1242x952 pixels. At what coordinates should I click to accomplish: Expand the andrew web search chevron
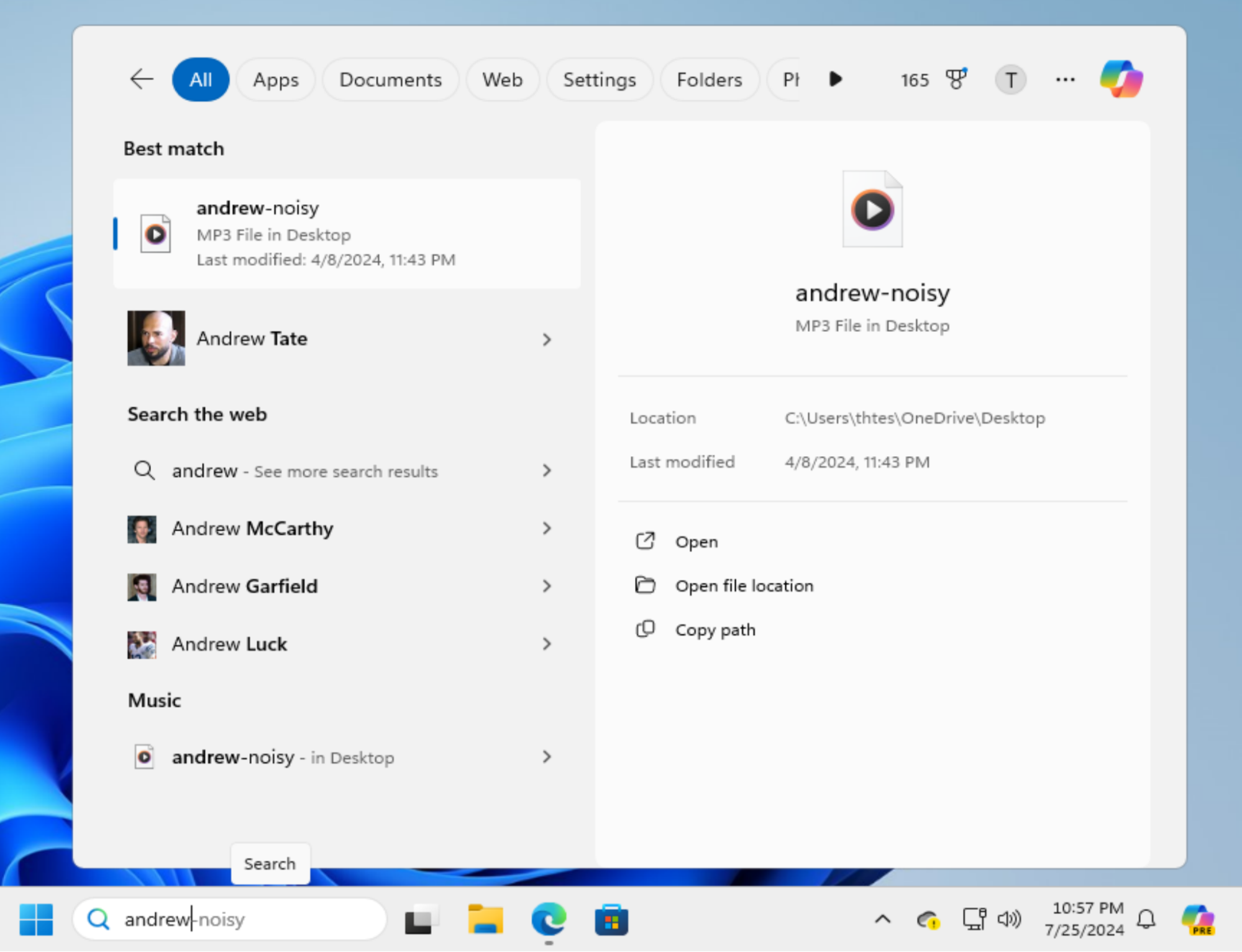[547, 470]
